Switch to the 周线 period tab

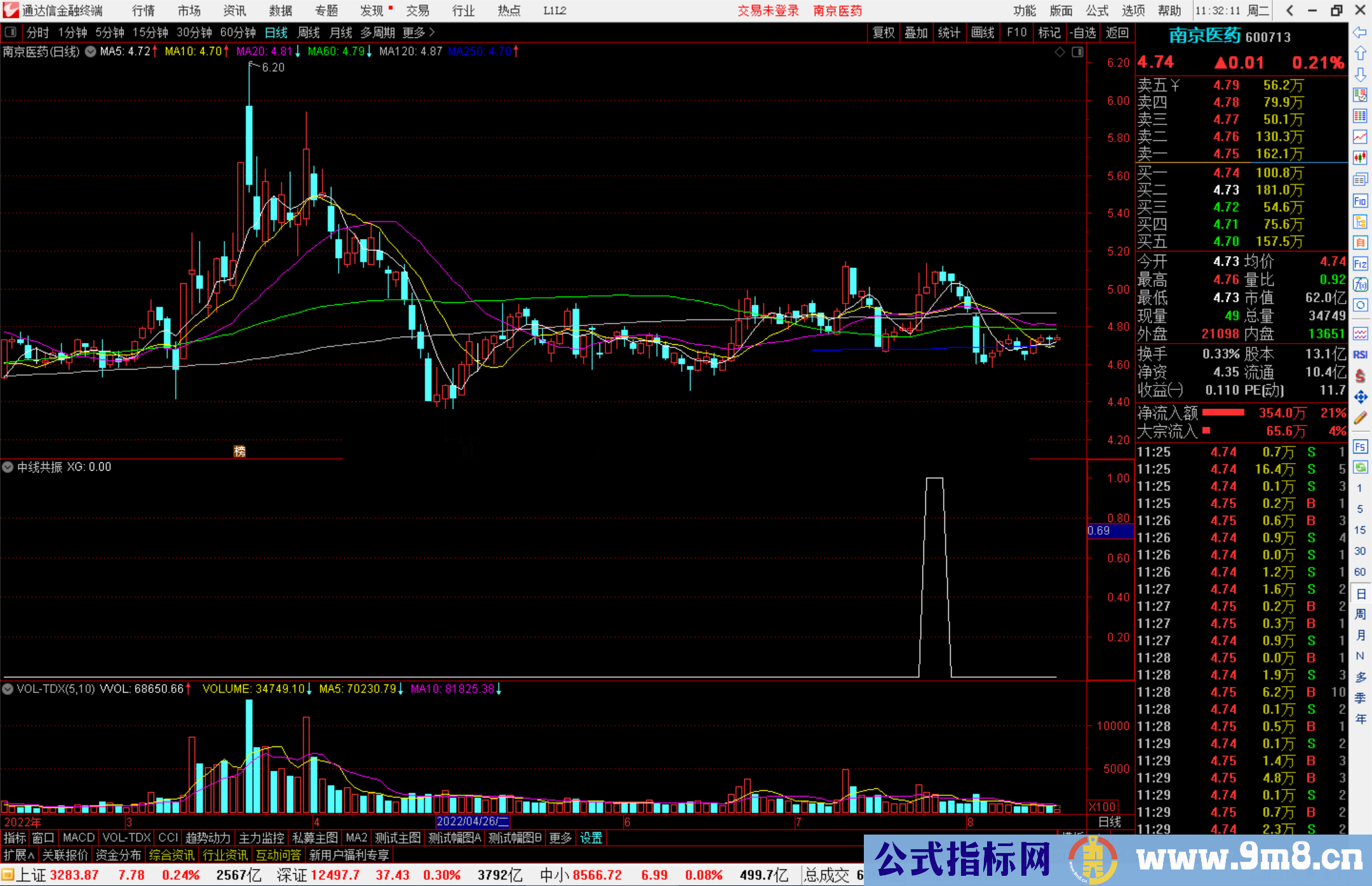click(308, 32)
